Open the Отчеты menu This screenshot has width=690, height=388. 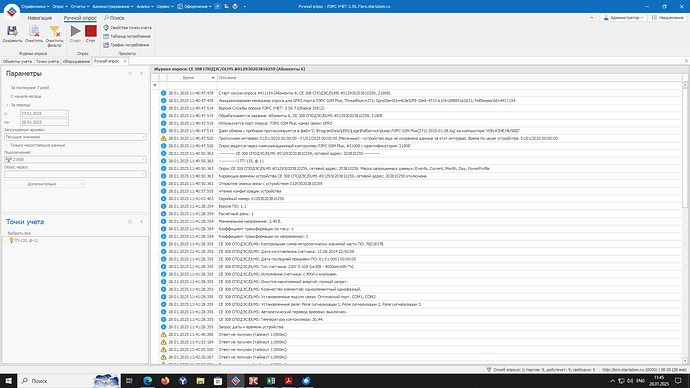pos(80,7)
